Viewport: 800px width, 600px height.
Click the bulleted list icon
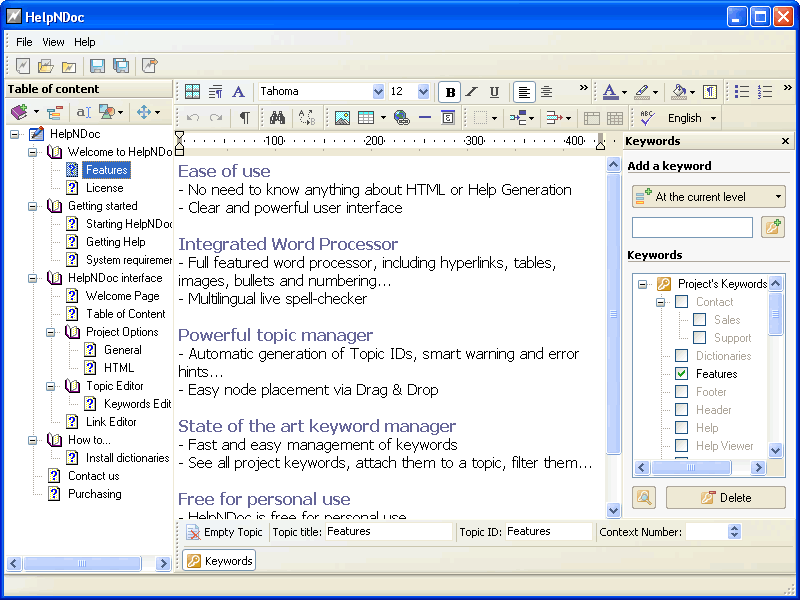pos(742,92)
